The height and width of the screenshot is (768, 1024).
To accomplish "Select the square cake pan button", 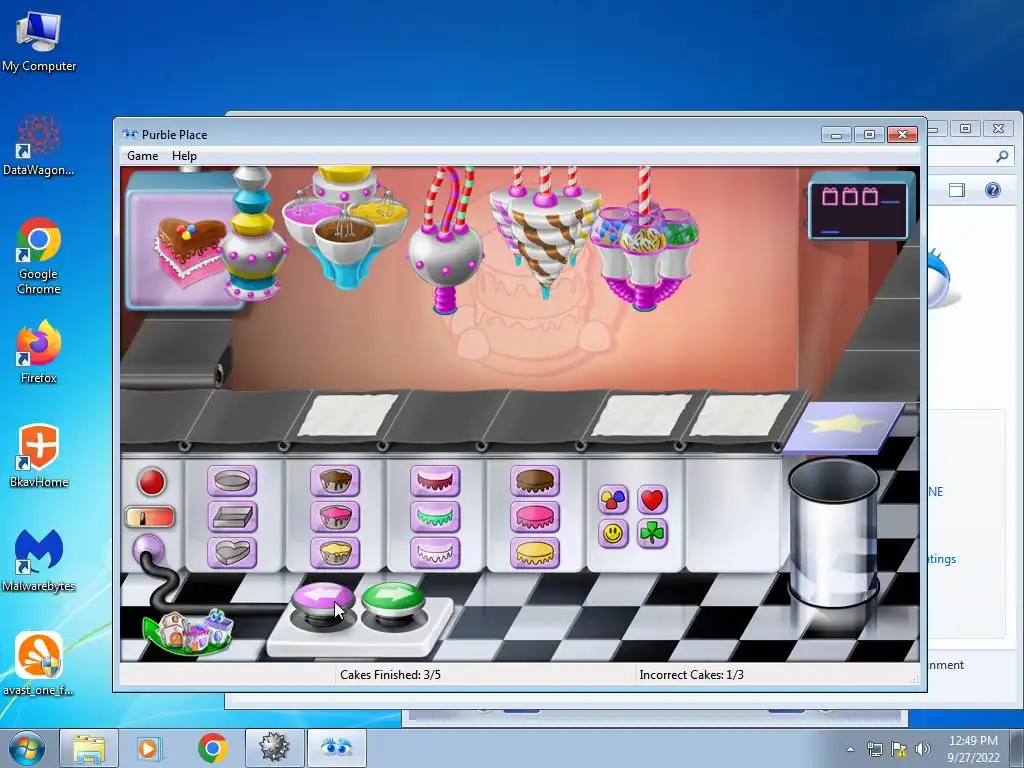I will point(232,517).
